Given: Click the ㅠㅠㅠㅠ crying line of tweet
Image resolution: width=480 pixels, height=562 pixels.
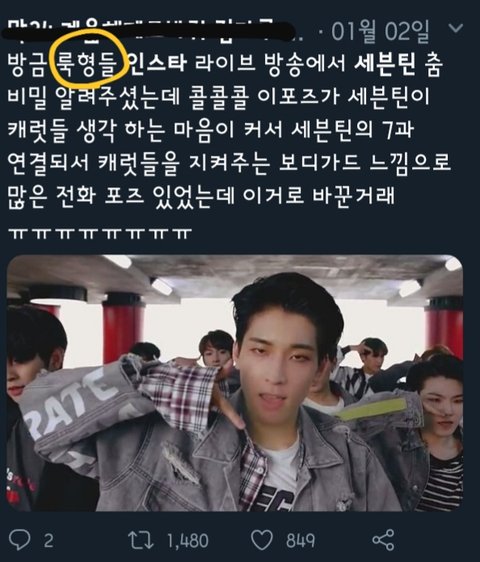Looking at the screenshot, I should coord(100,233).
